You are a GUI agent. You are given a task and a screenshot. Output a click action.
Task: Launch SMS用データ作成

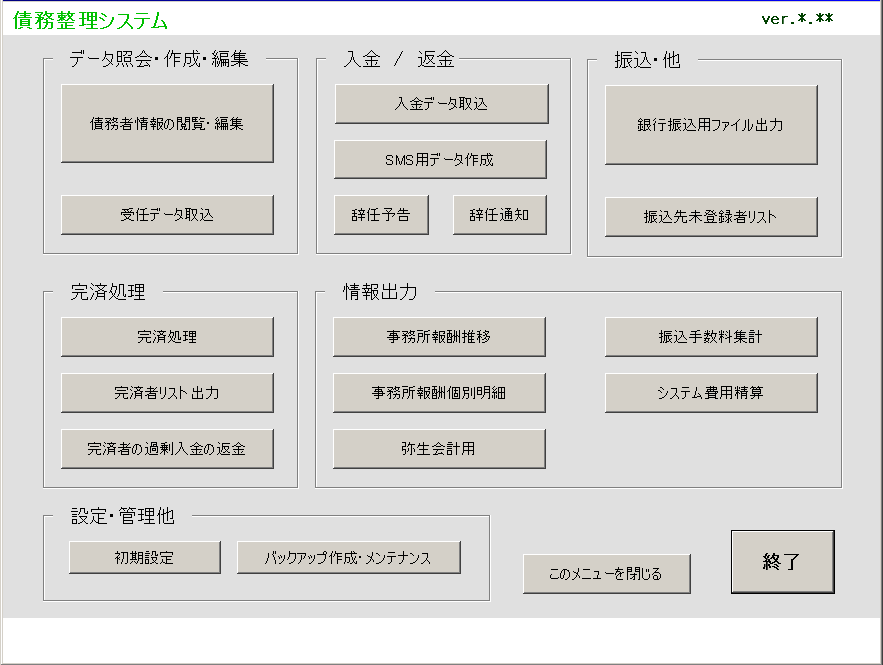click(x=440, y=159)
